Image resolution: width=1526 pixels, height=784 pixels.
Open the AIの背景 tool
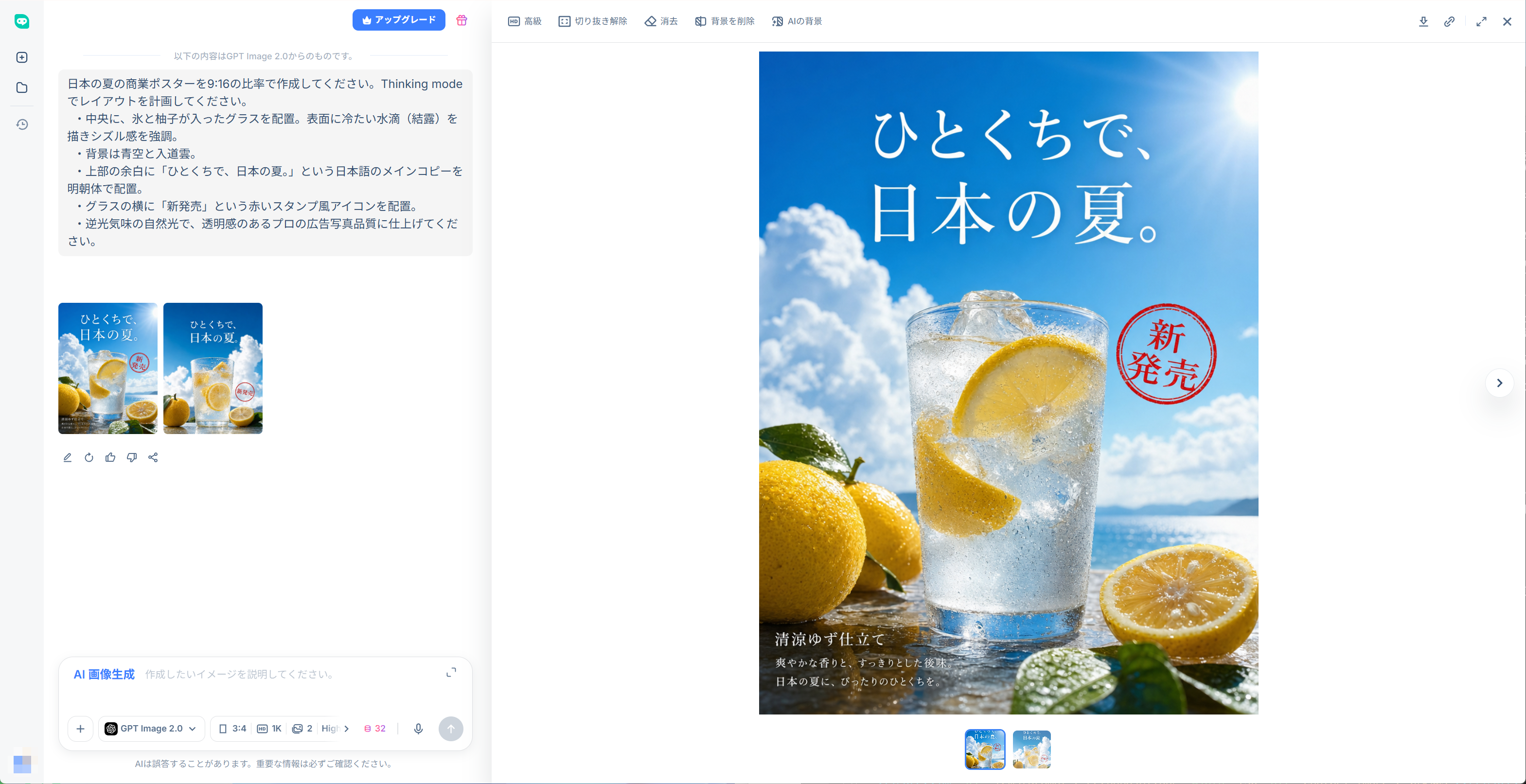[x=797, y=21]
